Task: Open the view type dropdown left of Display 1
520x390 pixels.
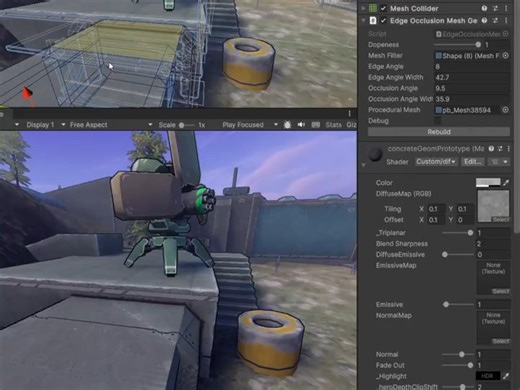Action: pos(17,125)
